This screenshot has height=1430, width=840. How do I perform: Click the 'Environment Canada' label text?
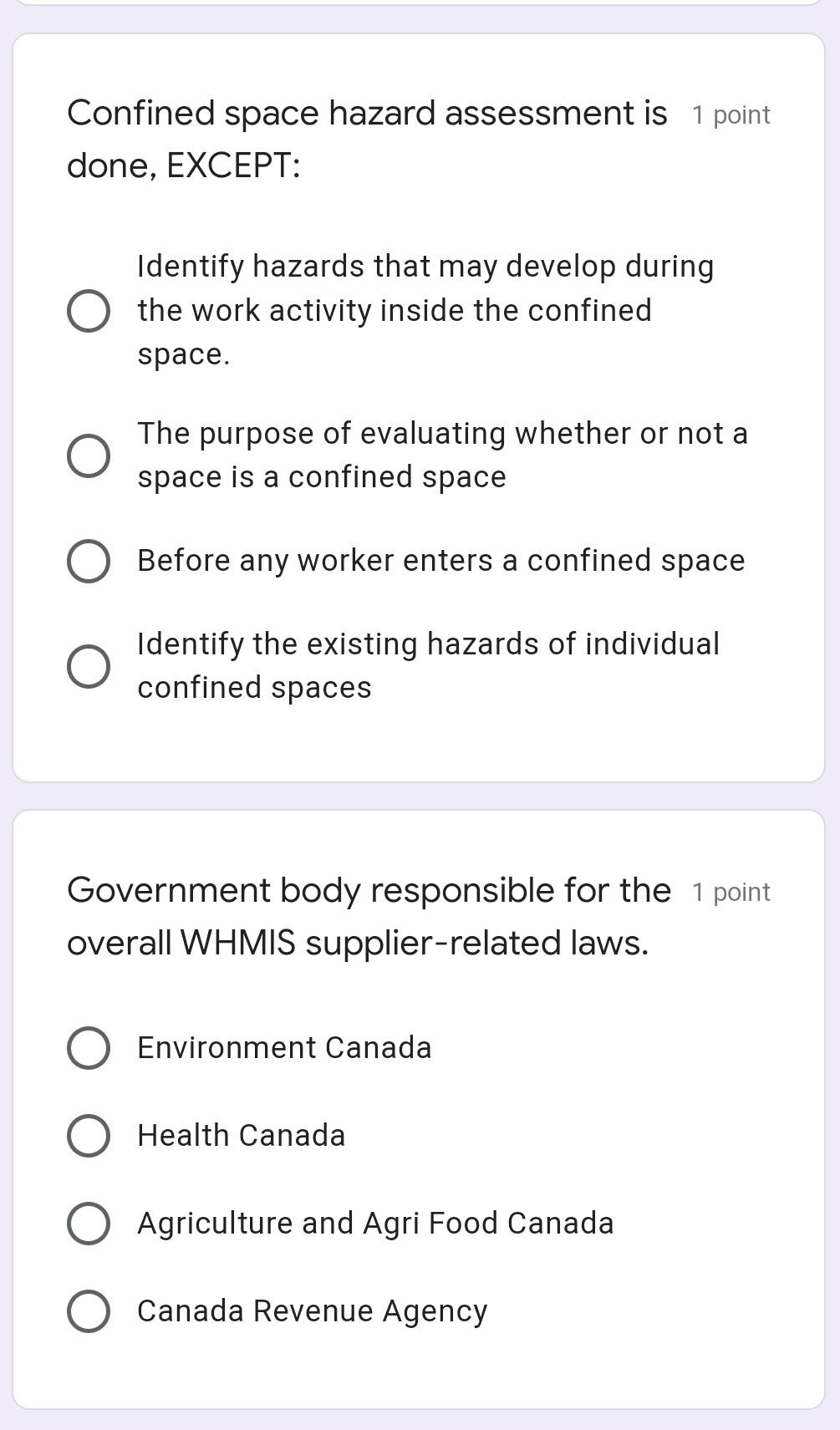[285, 1048]
